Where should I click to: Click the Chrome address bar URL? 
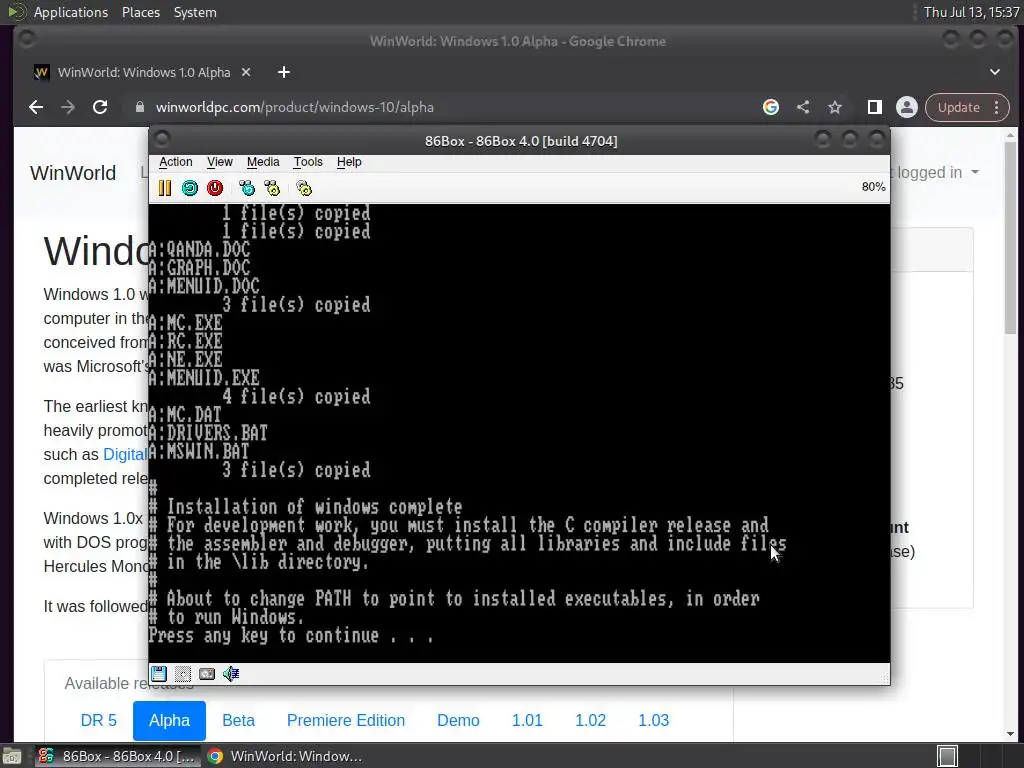295,107
